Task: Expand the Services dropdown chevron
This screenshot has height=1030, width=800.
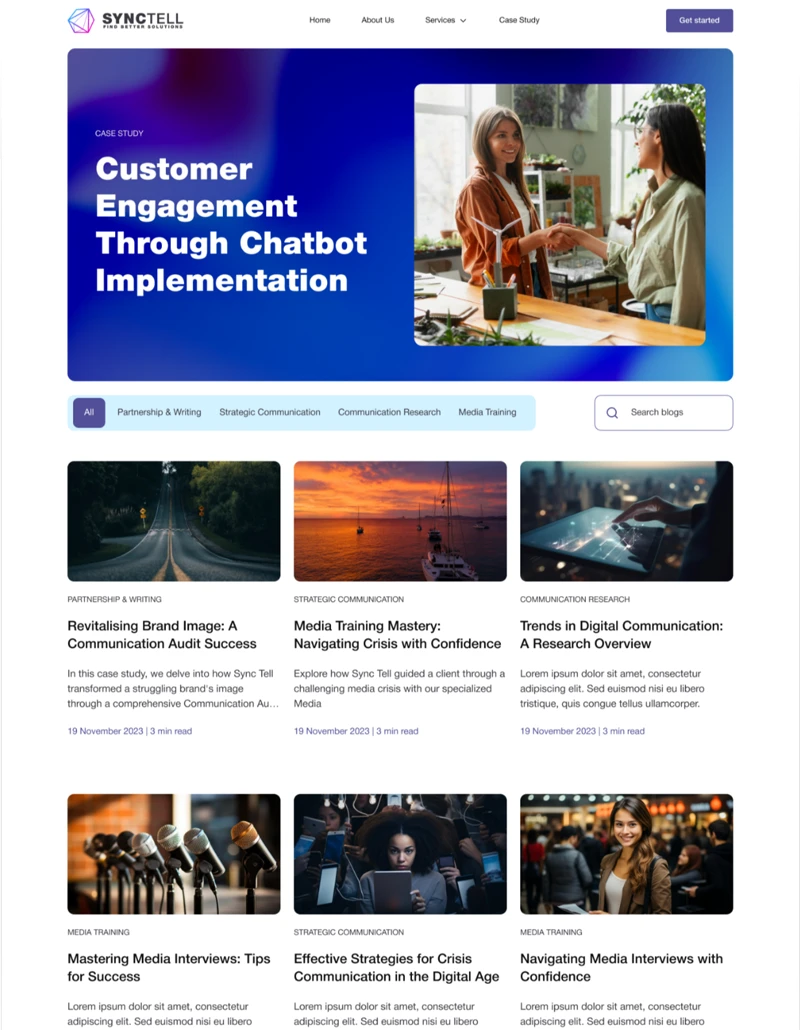Action: [x=463, y=21]
